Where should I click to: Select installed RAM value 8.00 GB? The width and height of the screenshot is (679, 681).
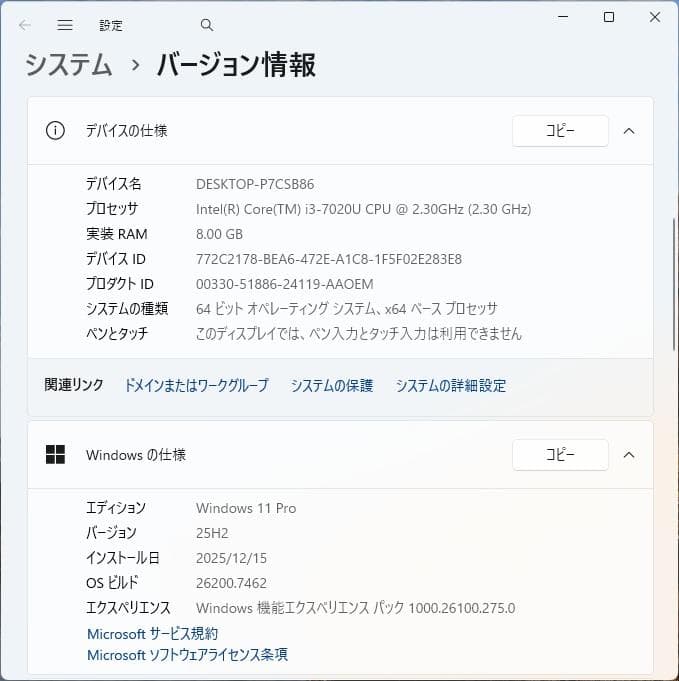pyautogui.click(x=219, y=234)
